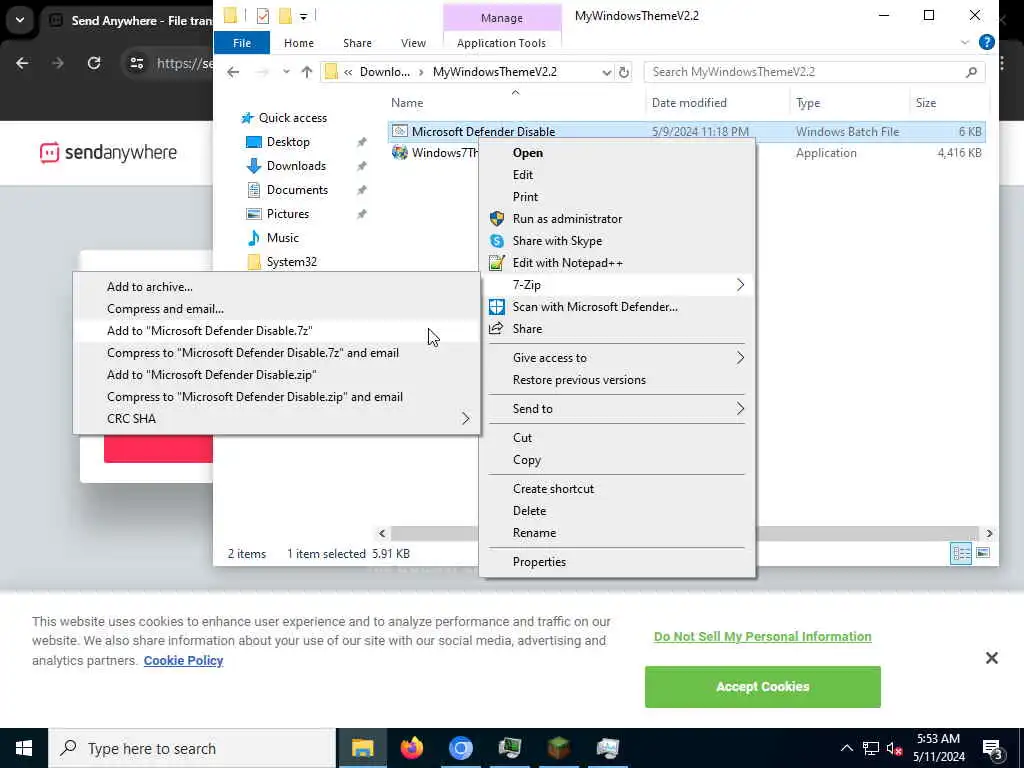1024x768 pixels.
Task: Choose Add to archive... in 7-Zip menu
Action: [x=276, y=287]
